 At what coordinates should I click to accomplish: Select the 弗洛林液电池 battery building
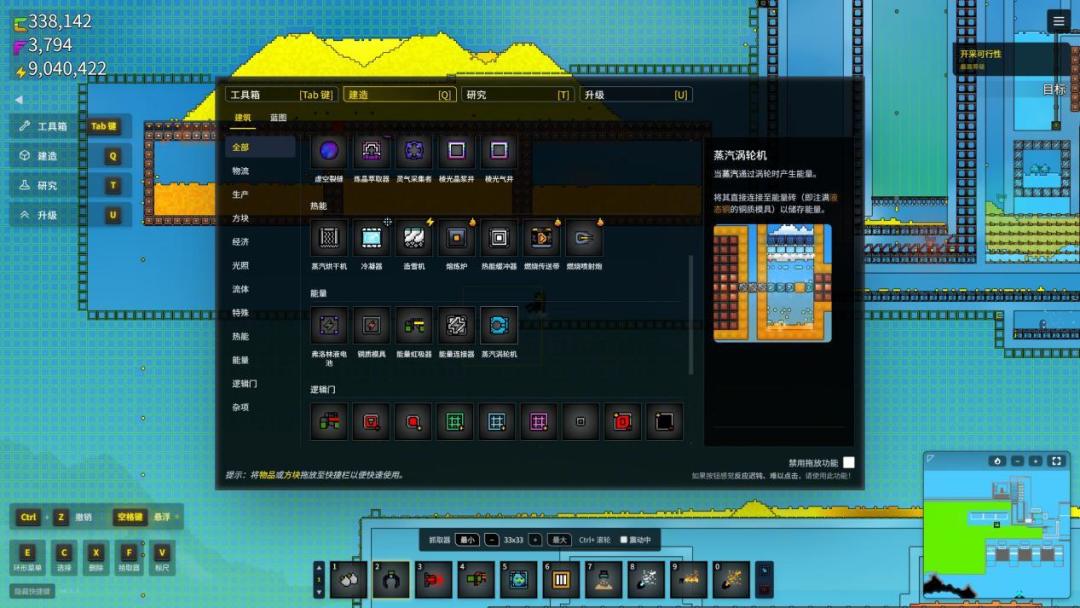[329, 326]
